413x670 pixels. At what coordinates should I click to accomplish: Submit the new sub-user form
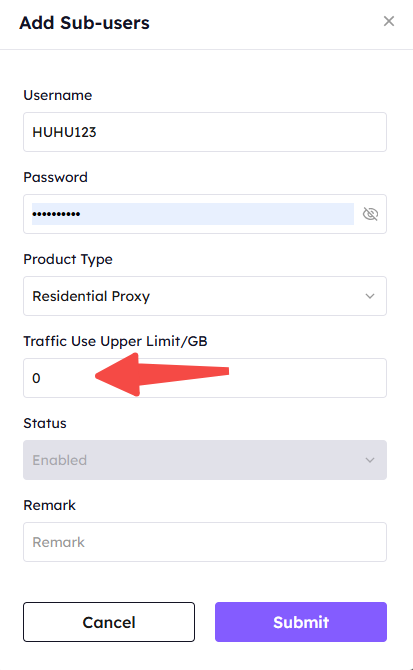point(301,622)
